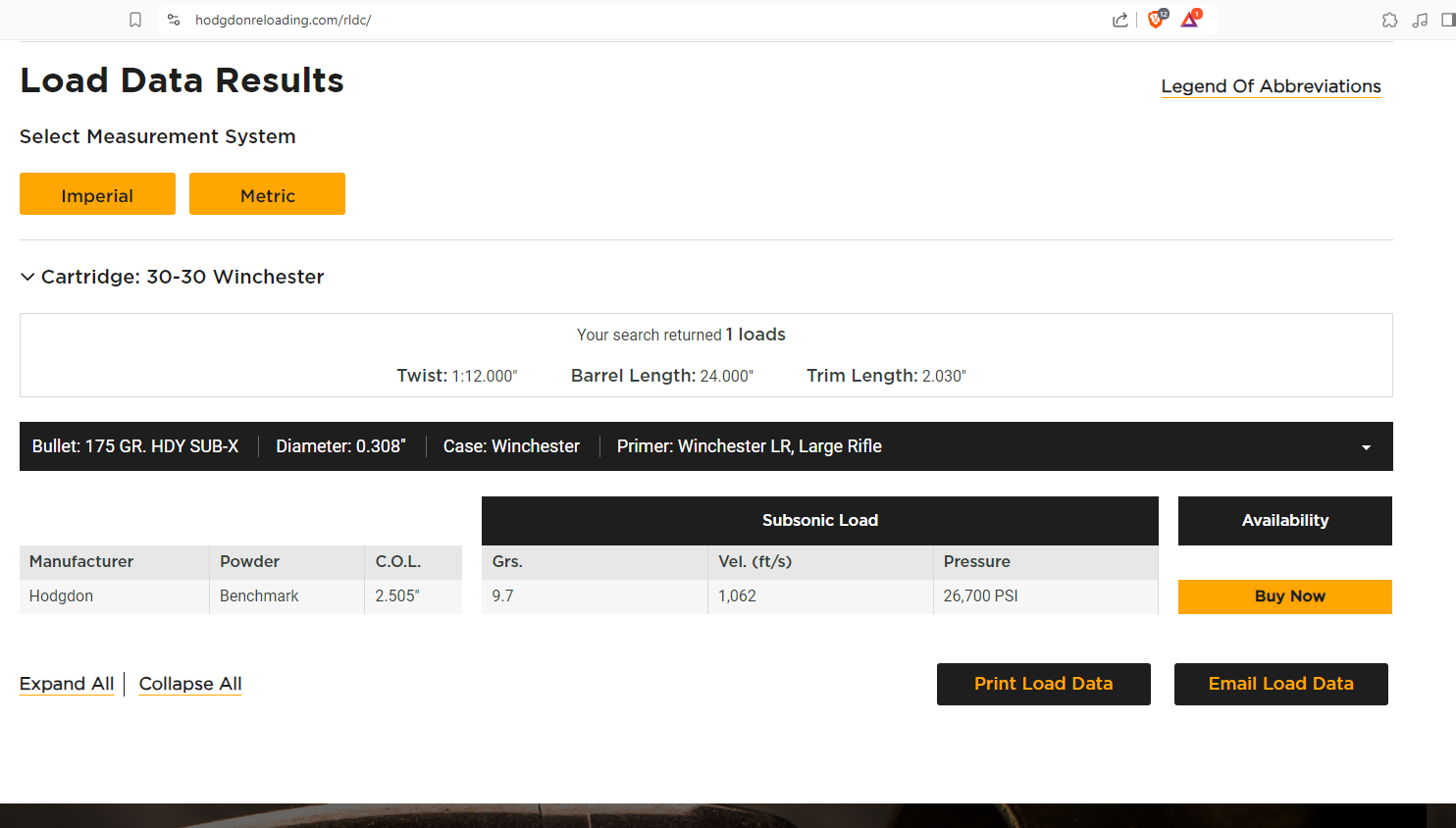Screen dimensions: 1456x828
Task: Click Primer: Winchester LR, Large Rifle text
Action: click(750, 446)
